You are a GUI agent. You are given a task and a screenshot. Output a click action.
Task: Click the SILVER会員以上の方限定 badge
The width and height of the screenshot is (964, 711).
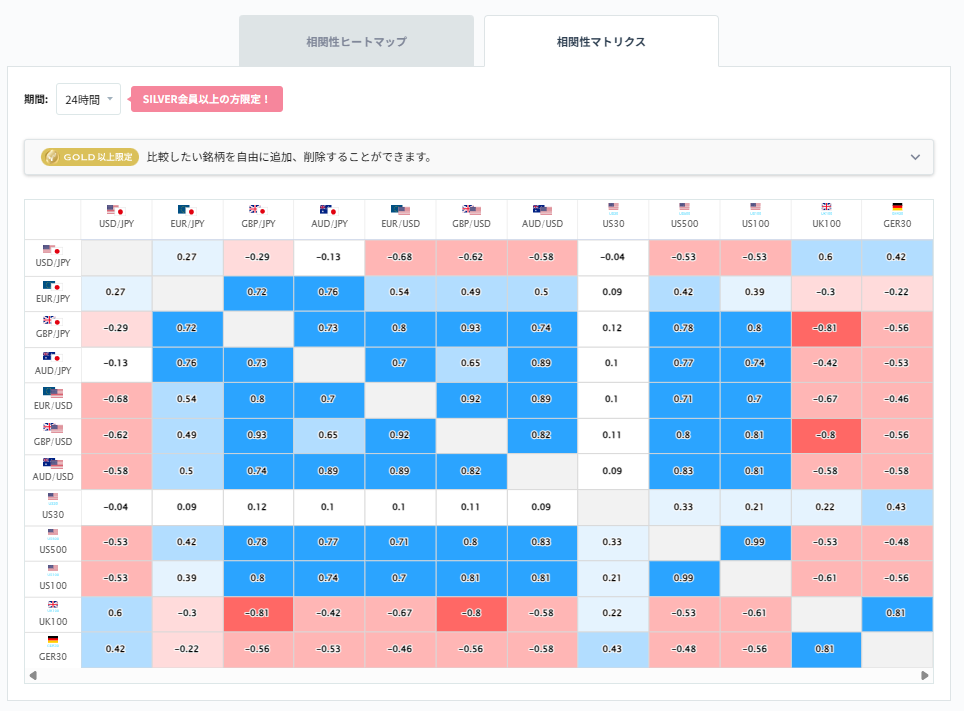(206, 99)
